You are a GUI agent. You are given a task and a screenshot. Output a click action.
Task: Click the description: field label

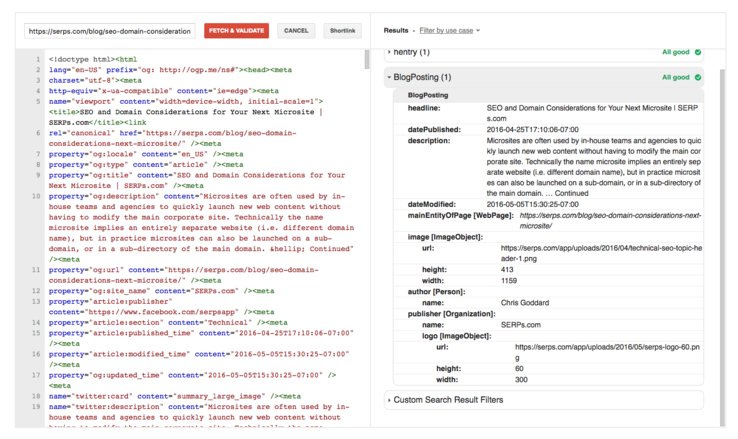[429, 141]
